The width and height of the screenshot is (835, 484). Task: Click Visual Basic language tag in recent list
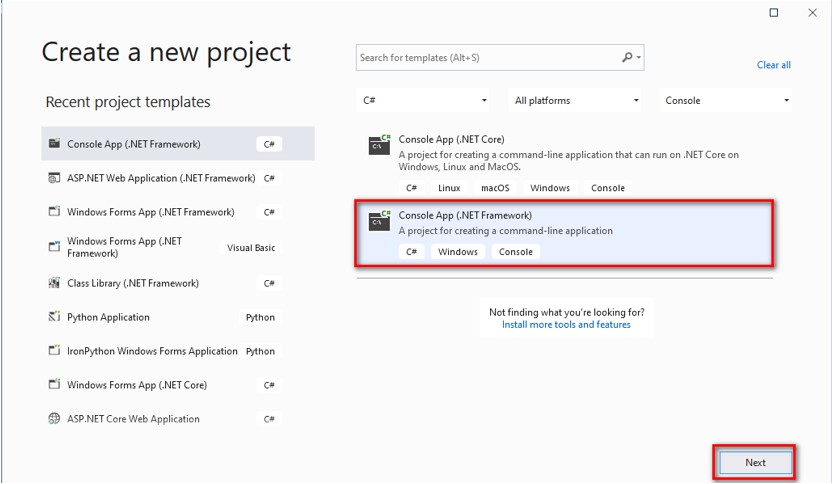(251, 247)
